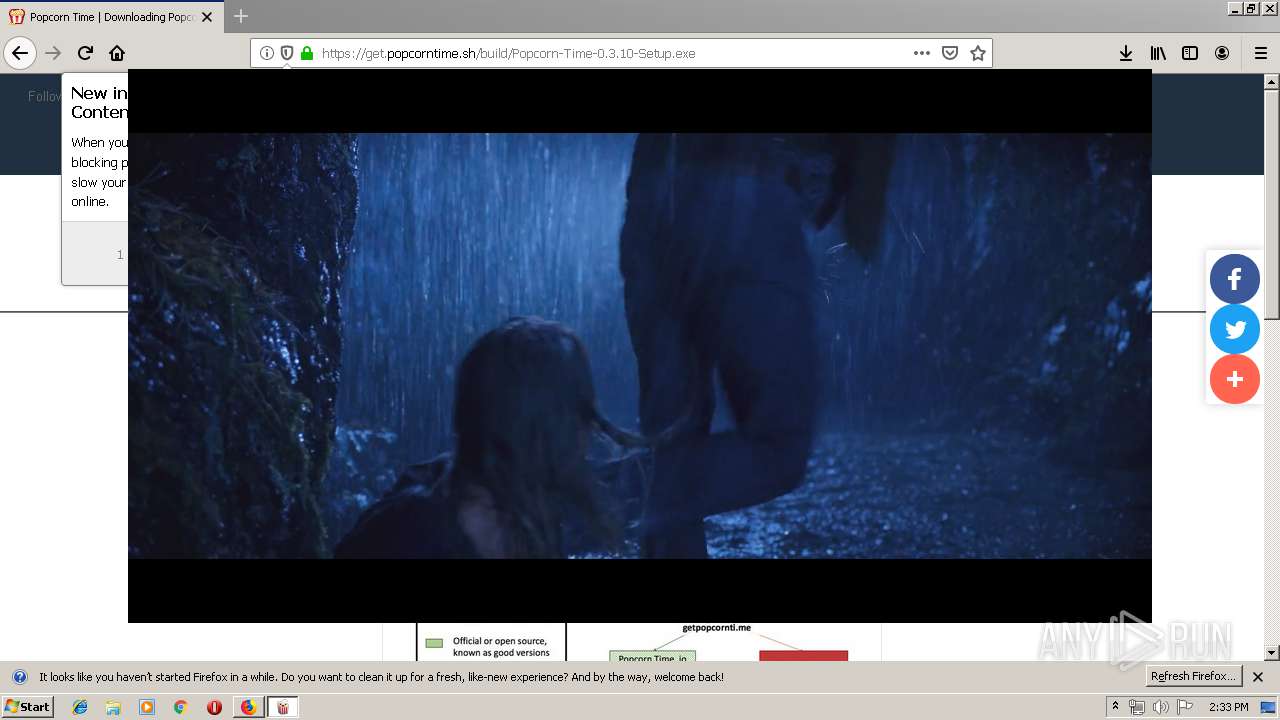The width and height of the screenshot is (1280, 720).
Task: Click the Popcorn Time.io diagram box
Action: [x=652, y=657]
